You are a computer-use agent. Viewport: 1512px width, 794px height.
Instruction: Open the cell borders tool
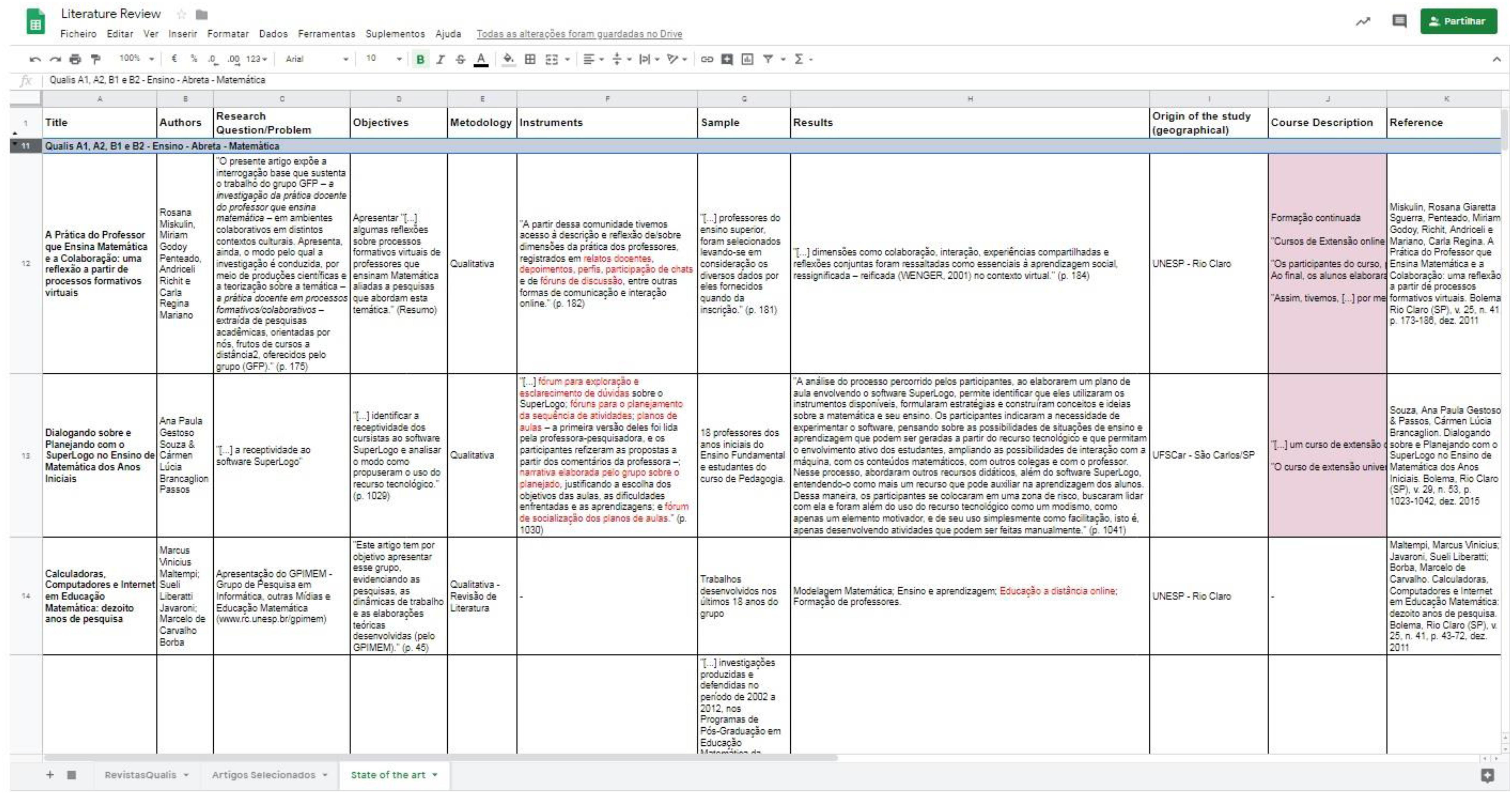coord(530,59)
